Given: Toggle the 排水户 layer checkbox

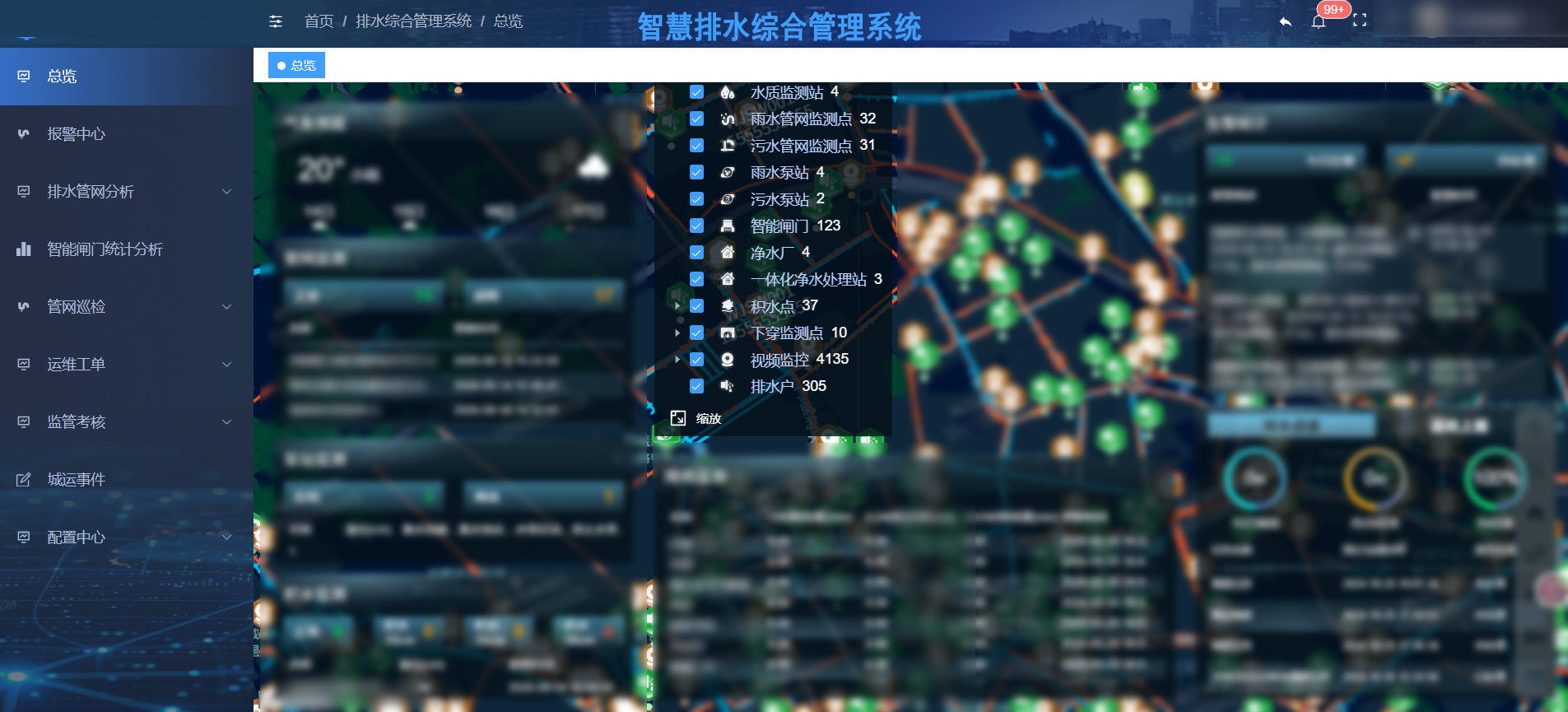Looking at the screenshot, I should (x=696, y=386).
